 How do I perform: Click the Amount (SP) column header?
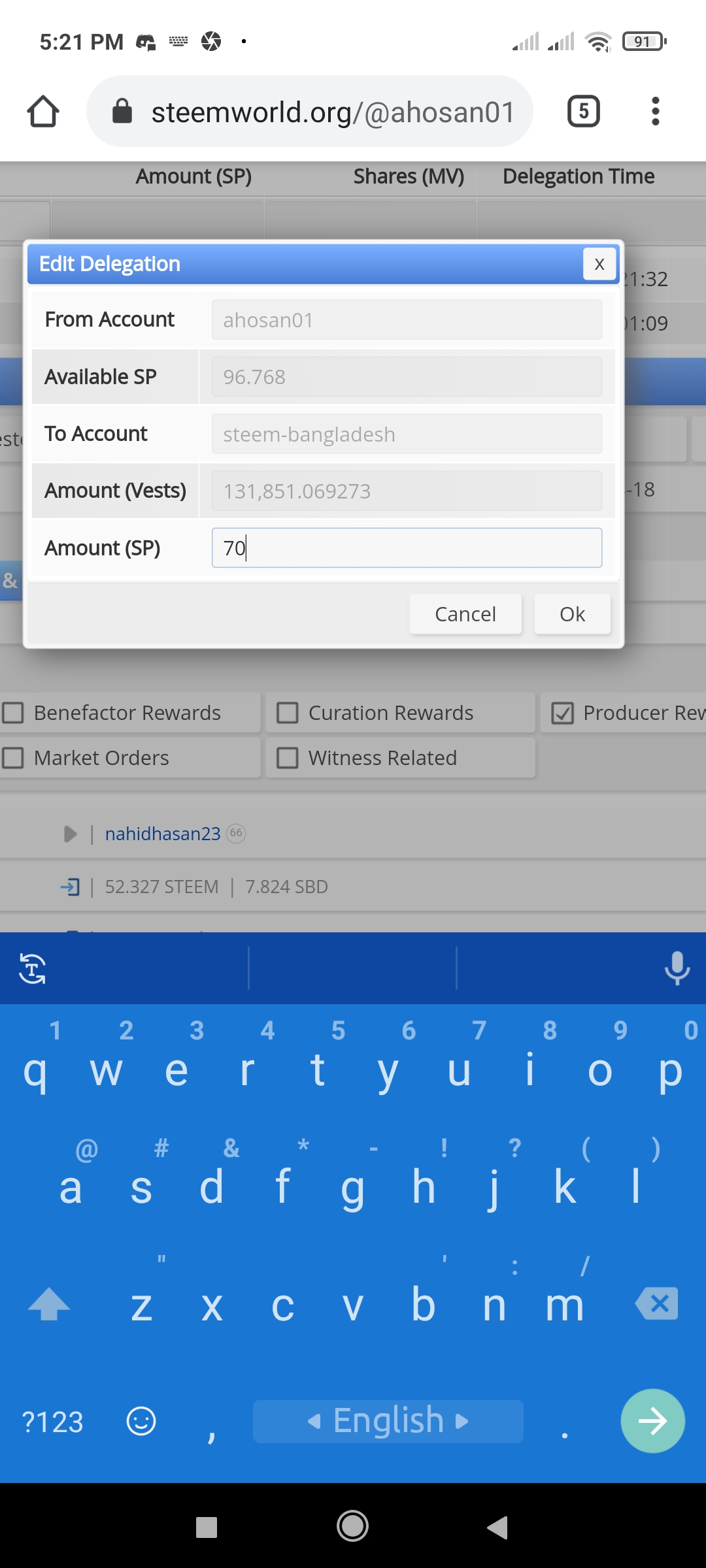click(193, 176)
